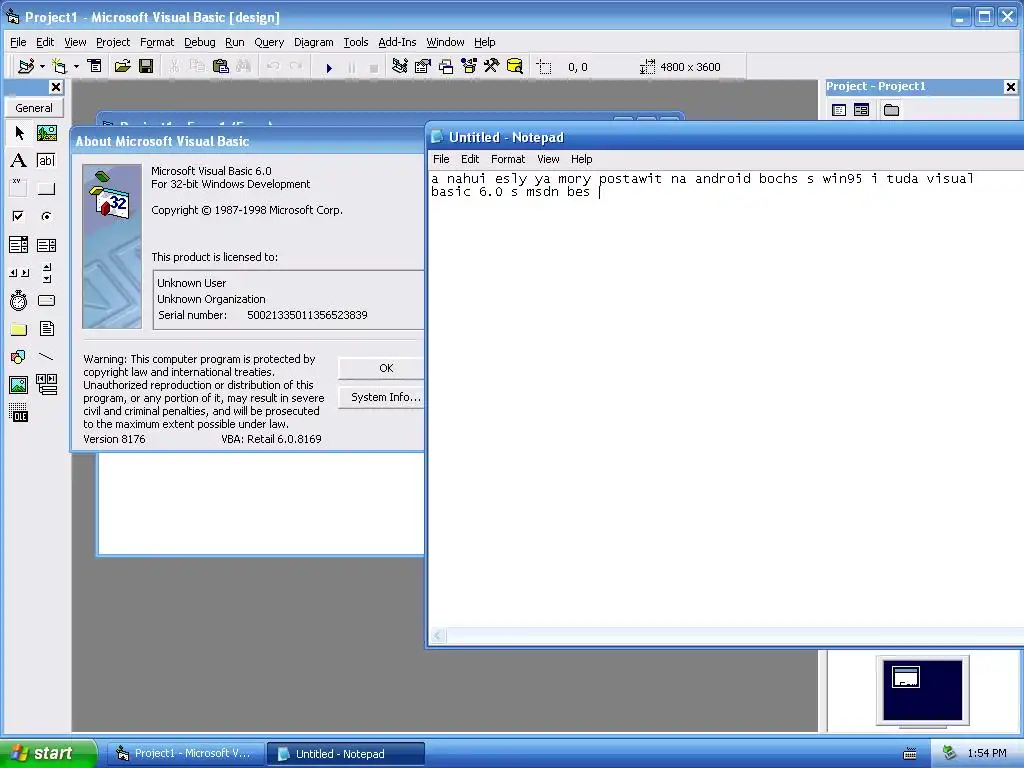
Task: Open the Menu Editor from toolbar
Action: (95, 67)
